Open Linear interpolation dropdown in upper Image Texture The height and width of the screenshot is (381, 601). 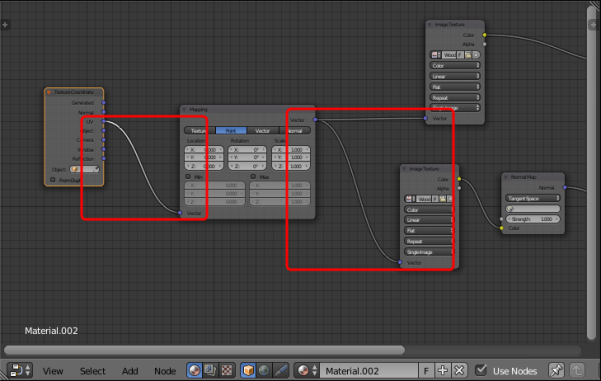pyautogui.click(x=455, y=76)
